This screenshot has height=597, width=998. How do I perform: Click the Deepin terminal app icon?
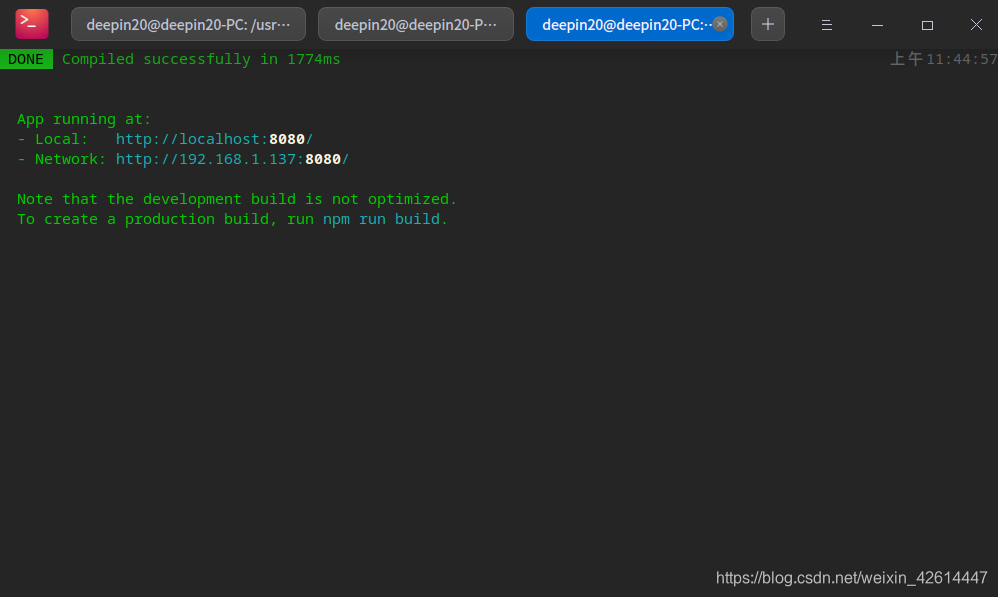coord(32,24)
